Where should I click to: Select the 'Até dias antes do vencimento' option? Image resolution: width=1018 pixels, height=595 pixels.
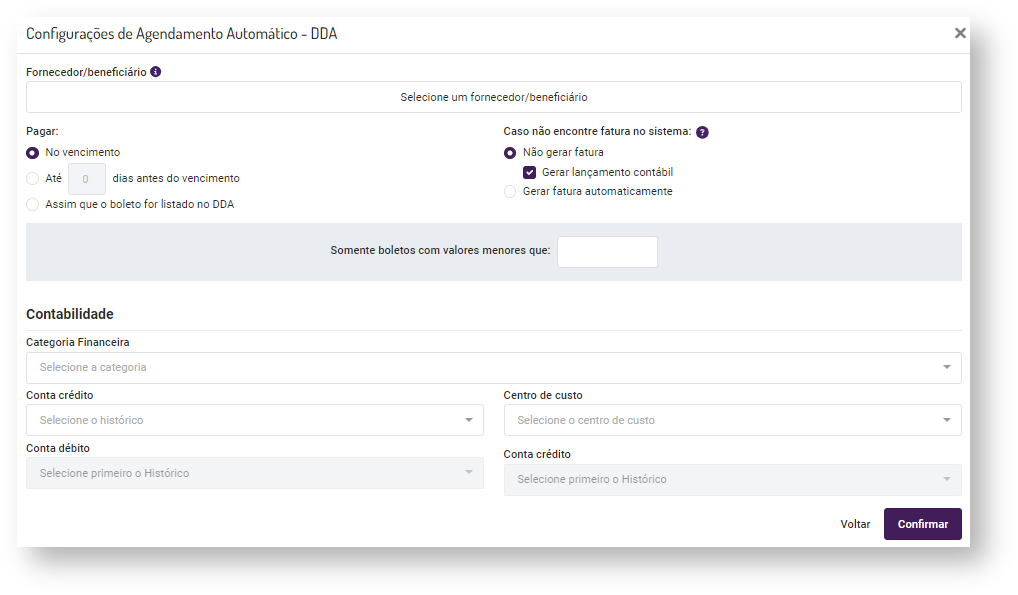point(33,179)
